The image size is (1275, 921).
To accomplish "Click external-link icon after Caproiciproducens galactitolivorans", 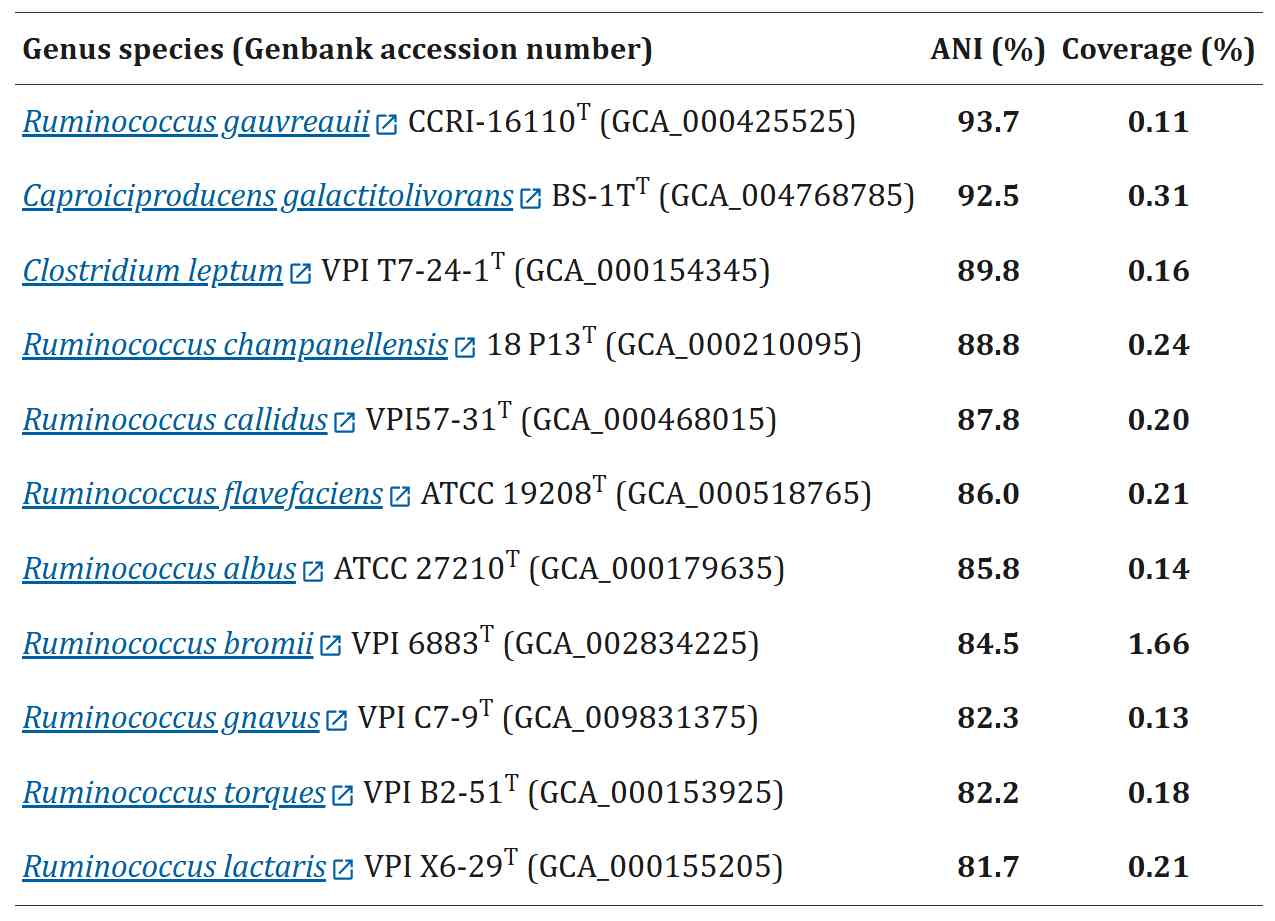I will tap(530, 199).
